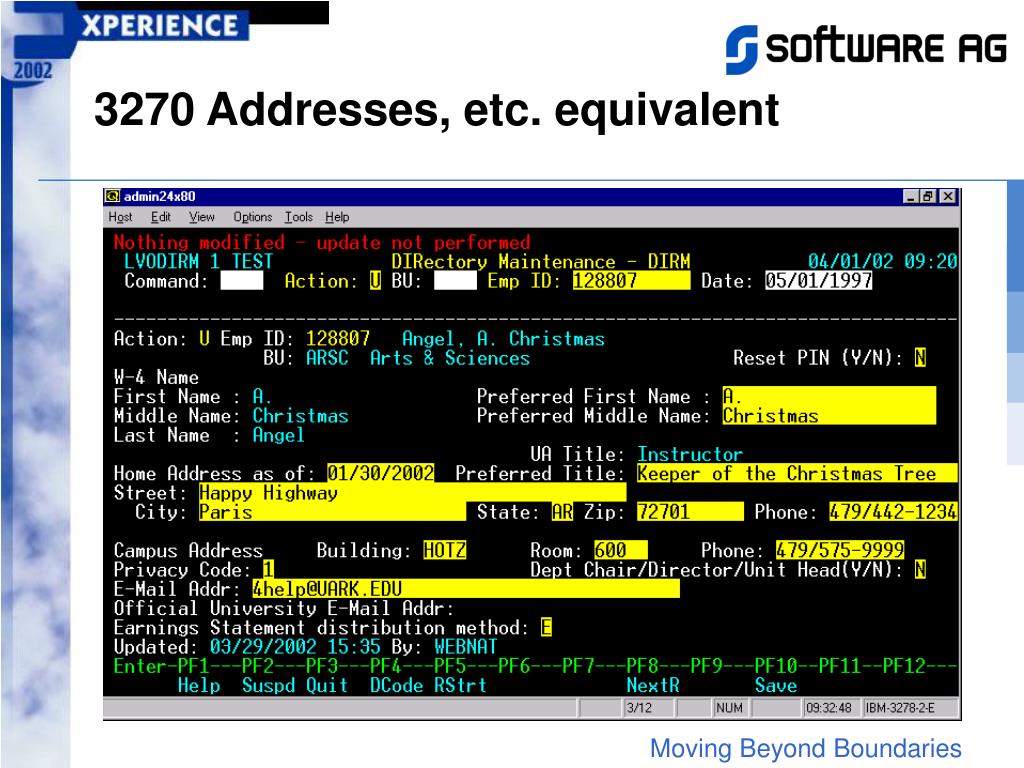Click the Action field containing U
Screen dimensions: 1024x768
tap(375, 281)
